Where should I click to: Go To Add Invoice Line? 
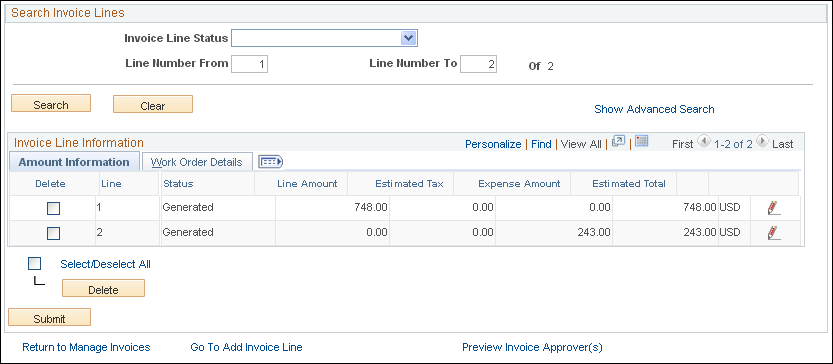tap(246, 347)
